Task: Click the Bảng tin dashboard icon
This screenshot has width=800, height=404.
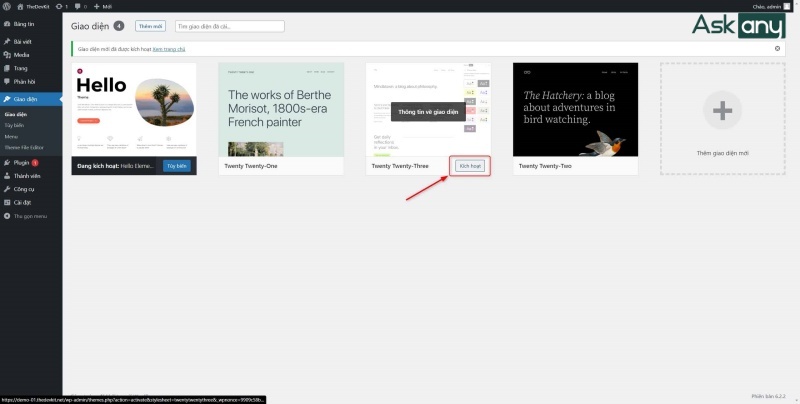Action: click(x=7, y=24)
